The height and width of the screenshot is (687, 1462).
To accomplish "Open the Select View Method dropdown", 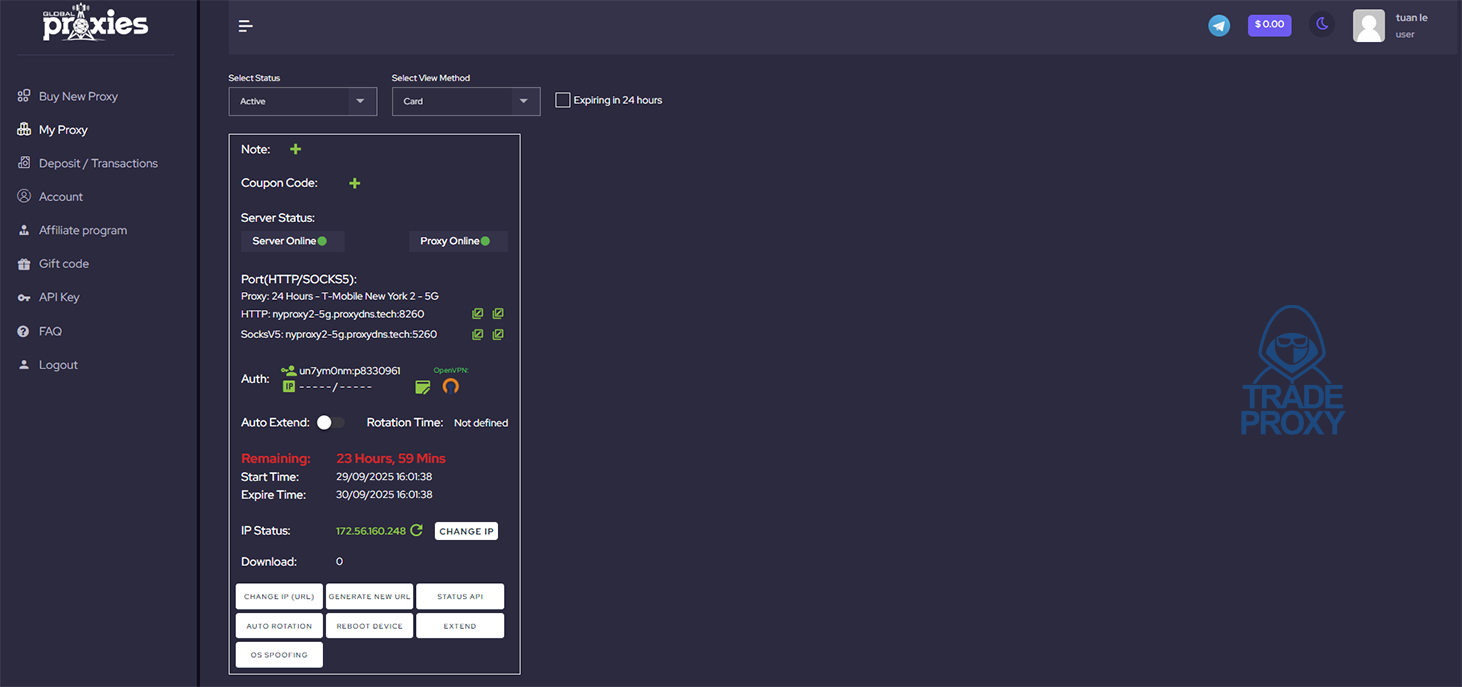I will tap(466, 101).
